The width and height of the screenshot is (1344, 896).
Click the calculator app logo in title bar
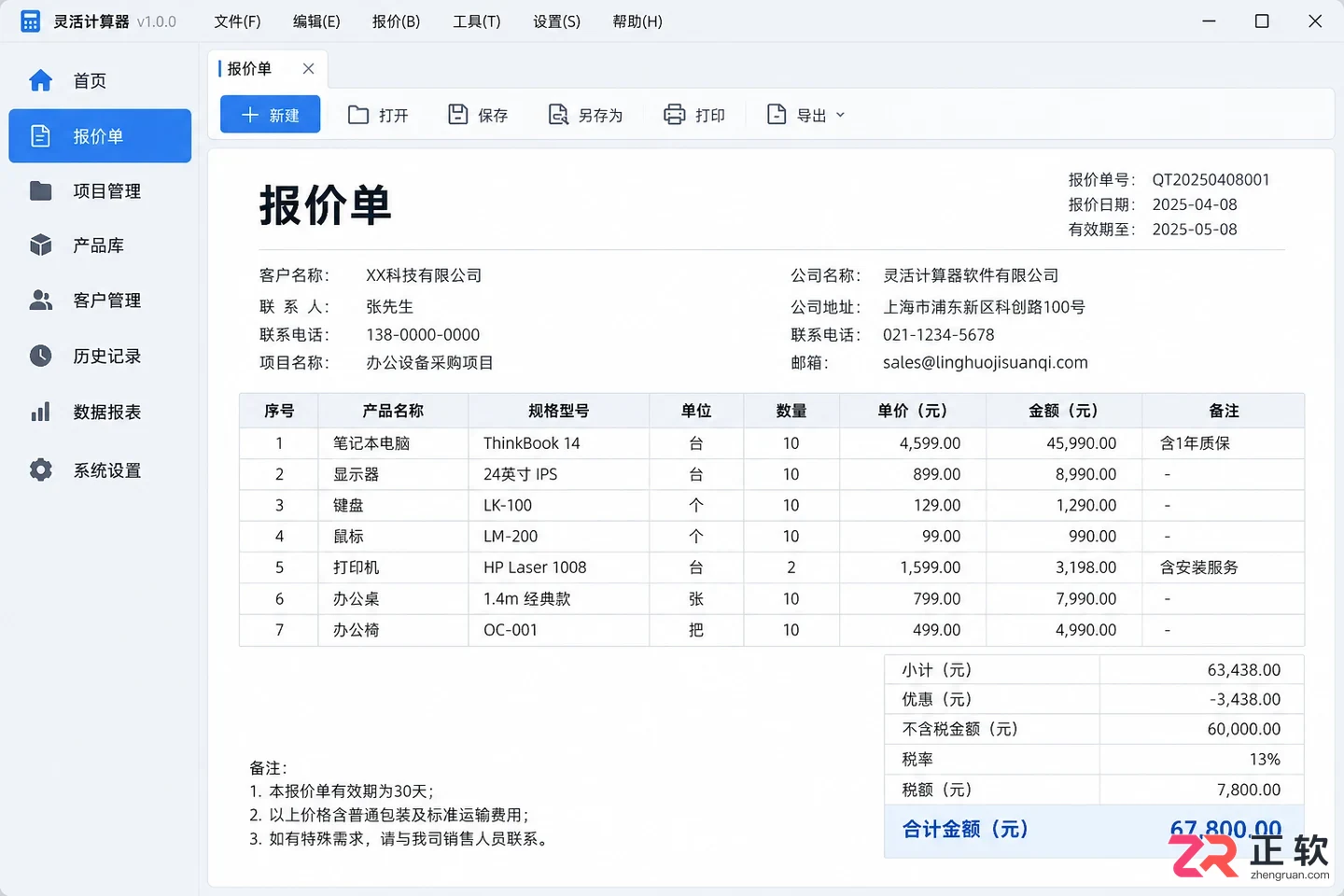coord(30,21)
